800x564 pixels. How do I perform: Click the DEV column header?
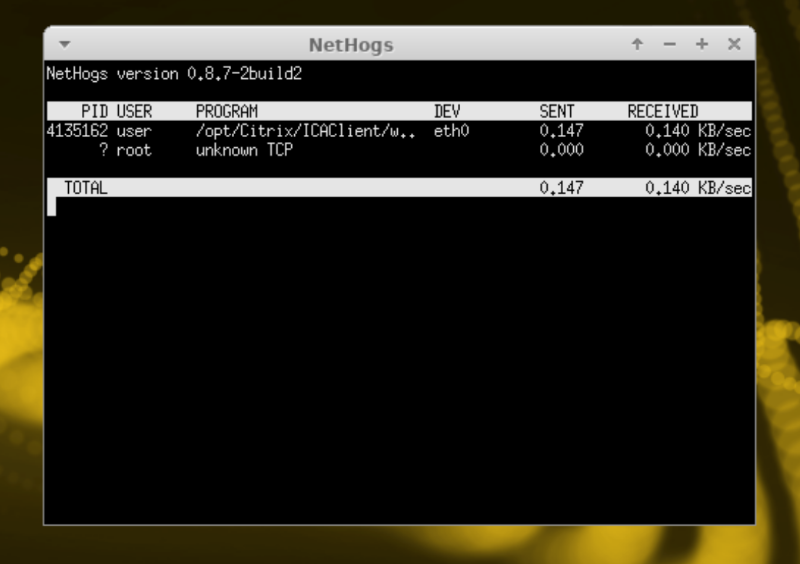point(447,111)
